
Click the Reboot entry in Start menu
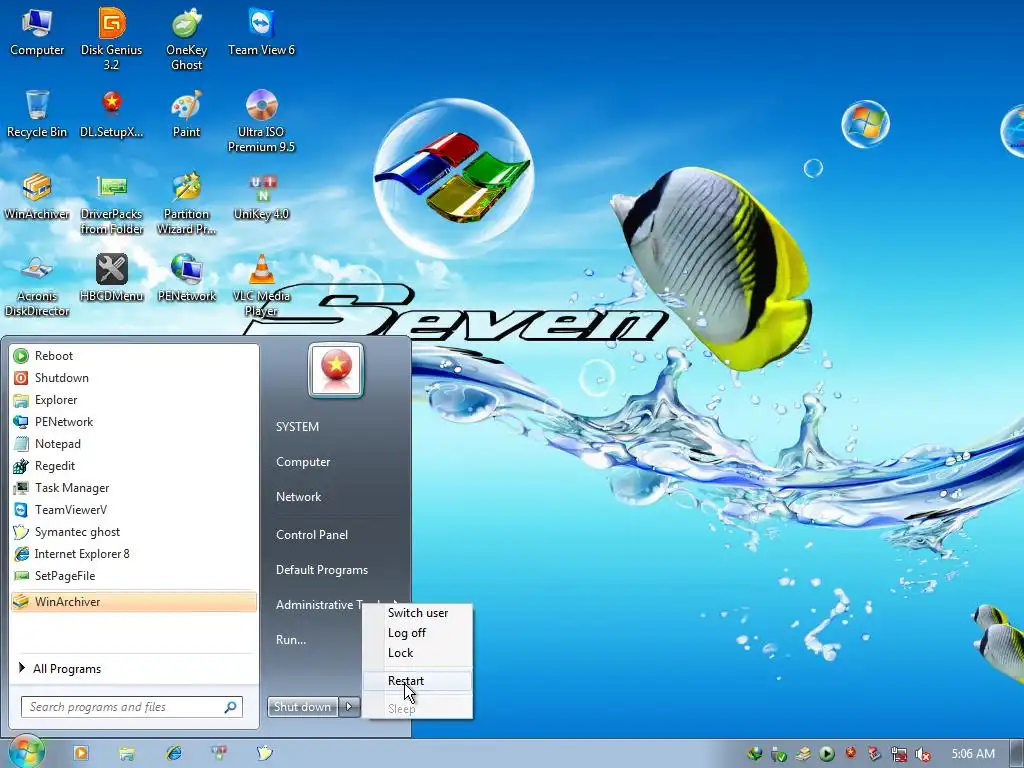pos(134,356)
